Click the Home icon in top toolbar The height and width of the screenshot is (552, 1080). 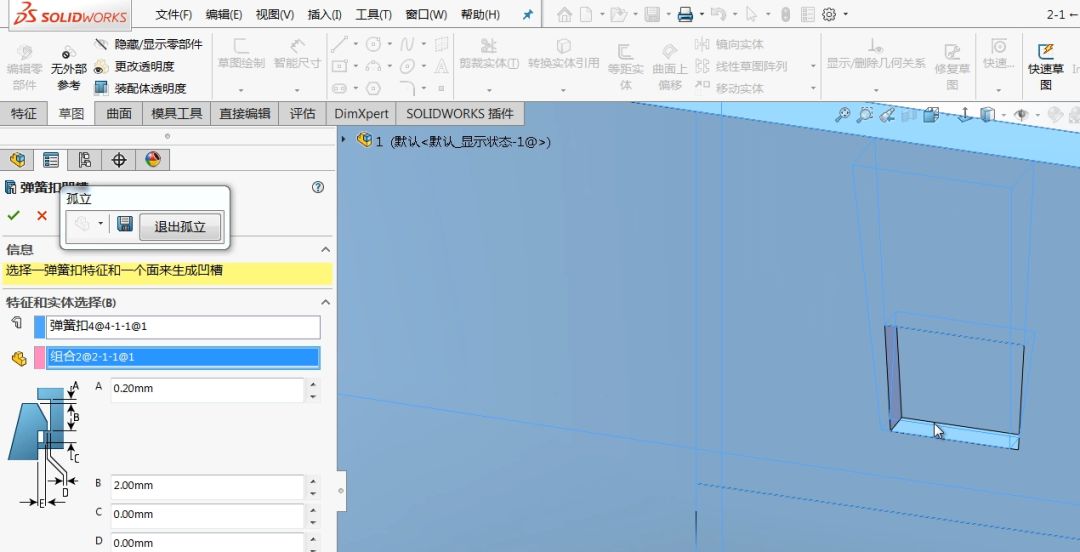click(565, 14)
